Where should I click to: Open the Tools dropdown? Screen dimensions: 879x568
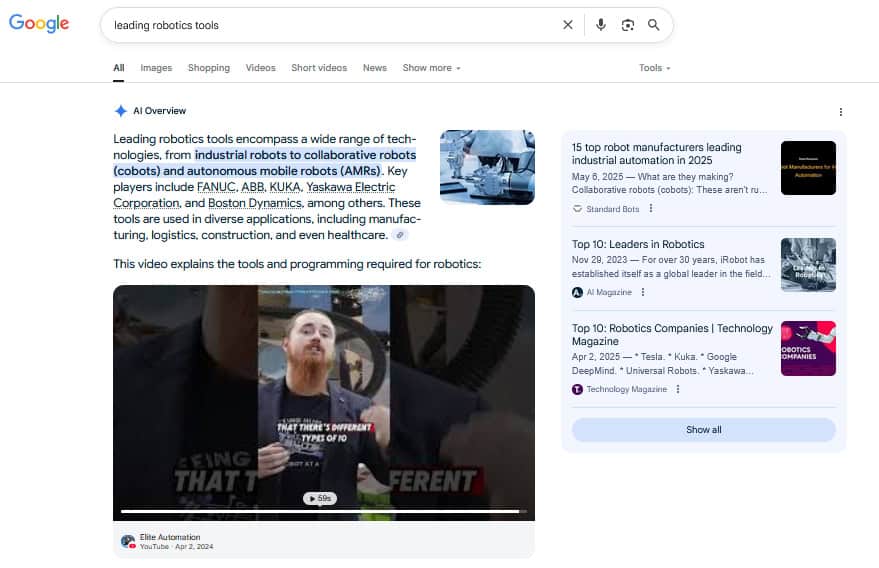pos(654,68)
